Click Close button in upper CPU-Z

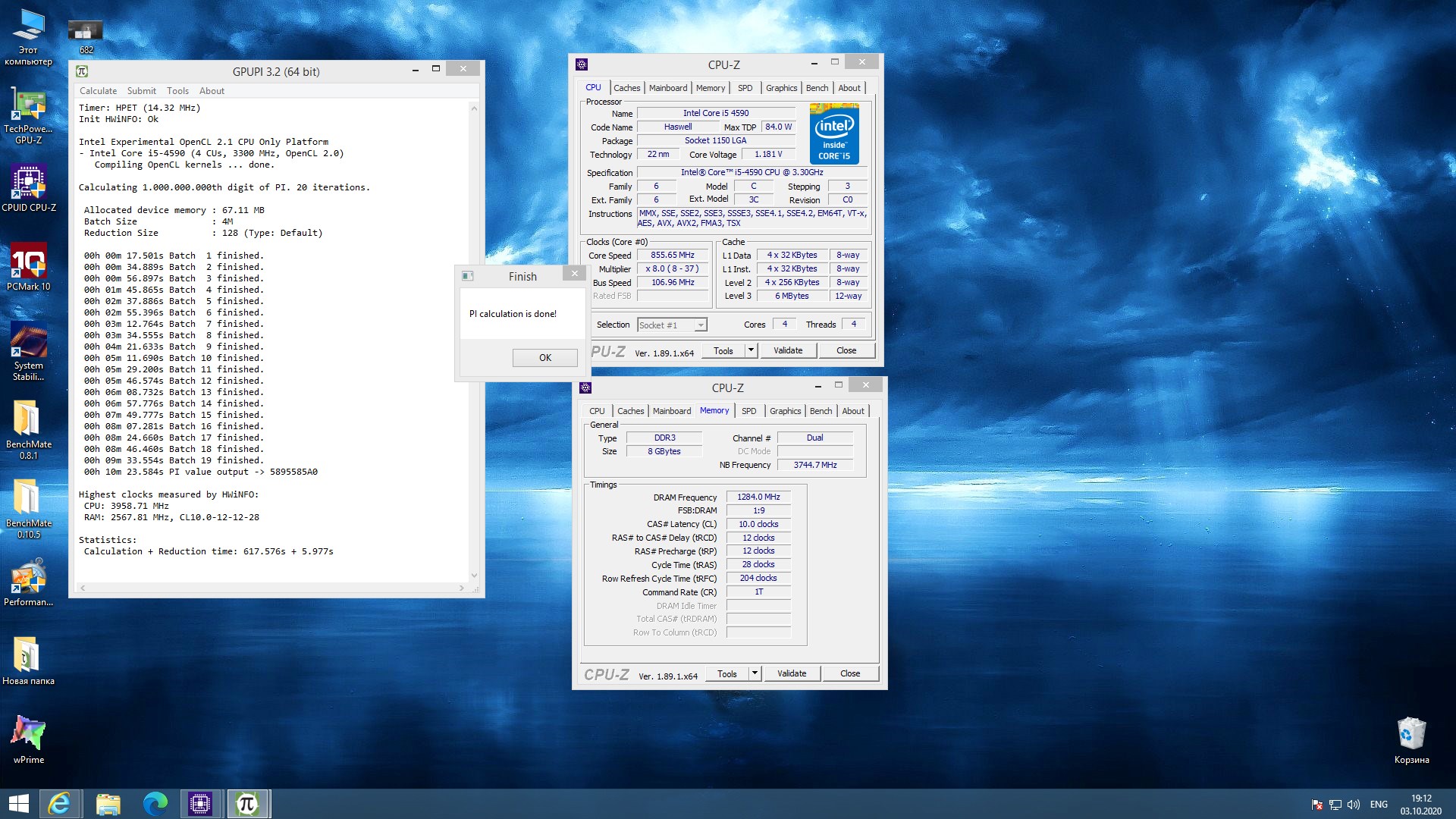[x=846, y=351]
